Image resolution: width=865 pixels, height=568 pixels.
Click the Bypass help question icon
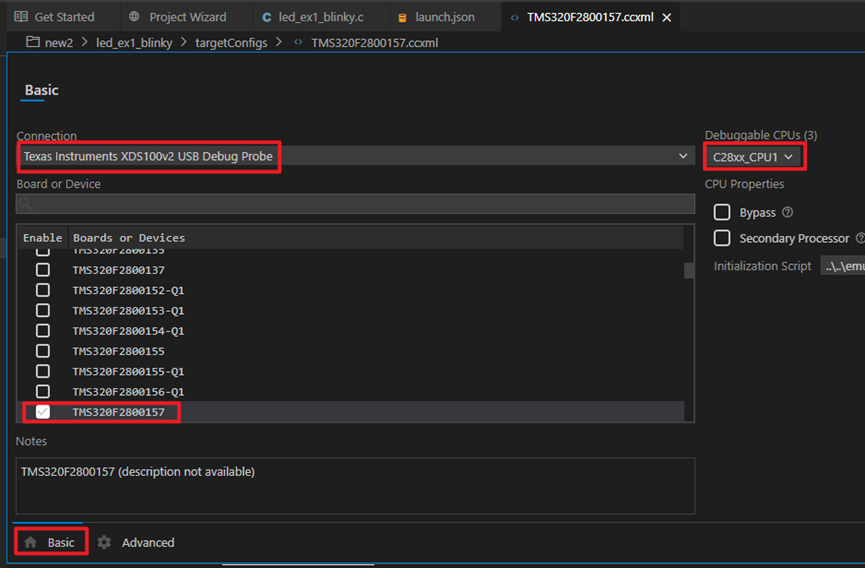coord(788,212)
